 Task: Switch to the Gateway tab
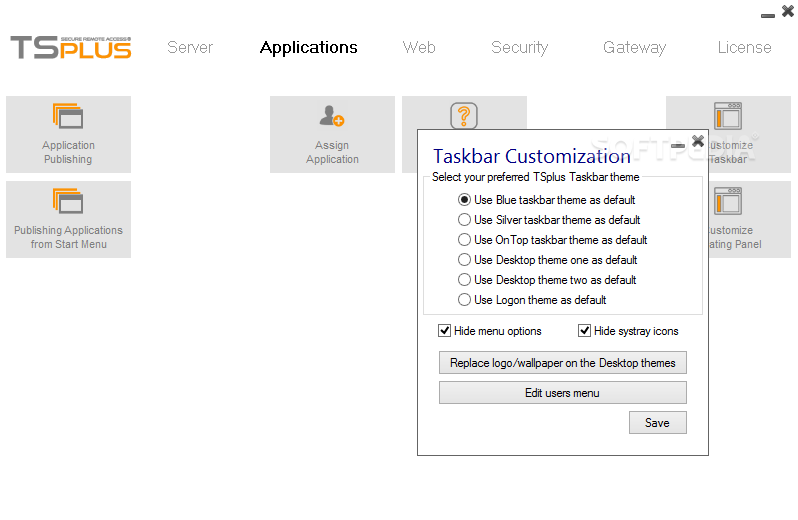pyautogui.click(x=635, y=47)
